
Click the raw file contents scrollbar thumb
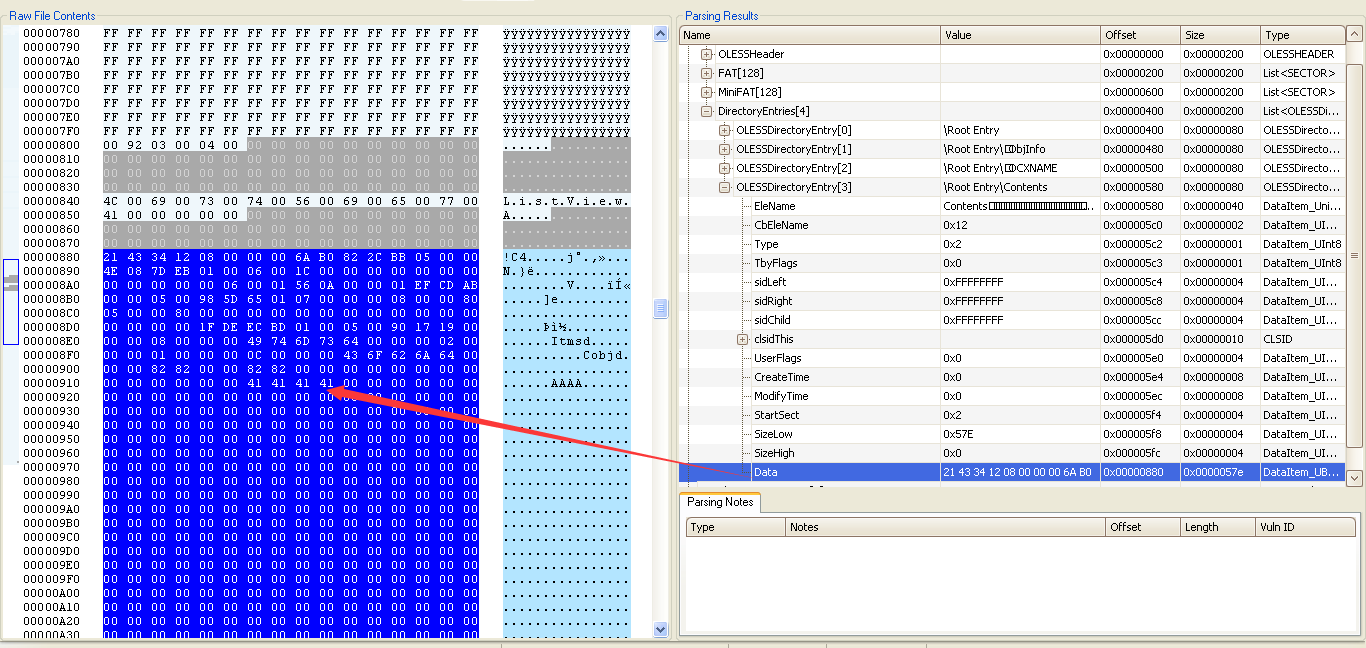[660, 309]
